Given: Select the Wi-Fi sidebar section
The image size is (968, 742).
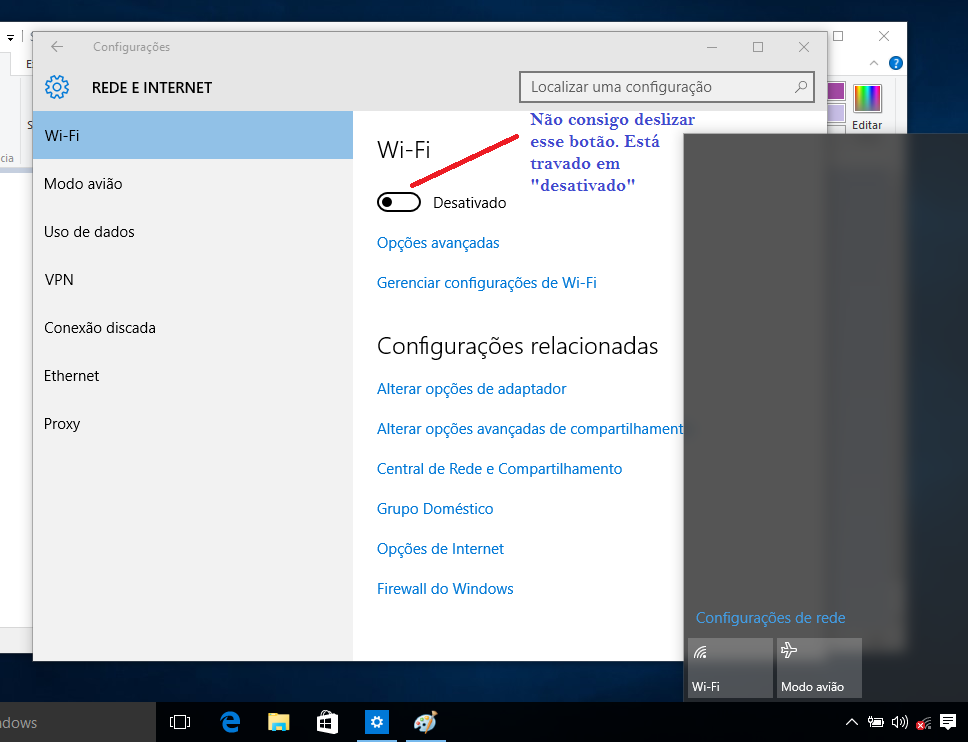Looking at the screenshot, I should (193, 135).
